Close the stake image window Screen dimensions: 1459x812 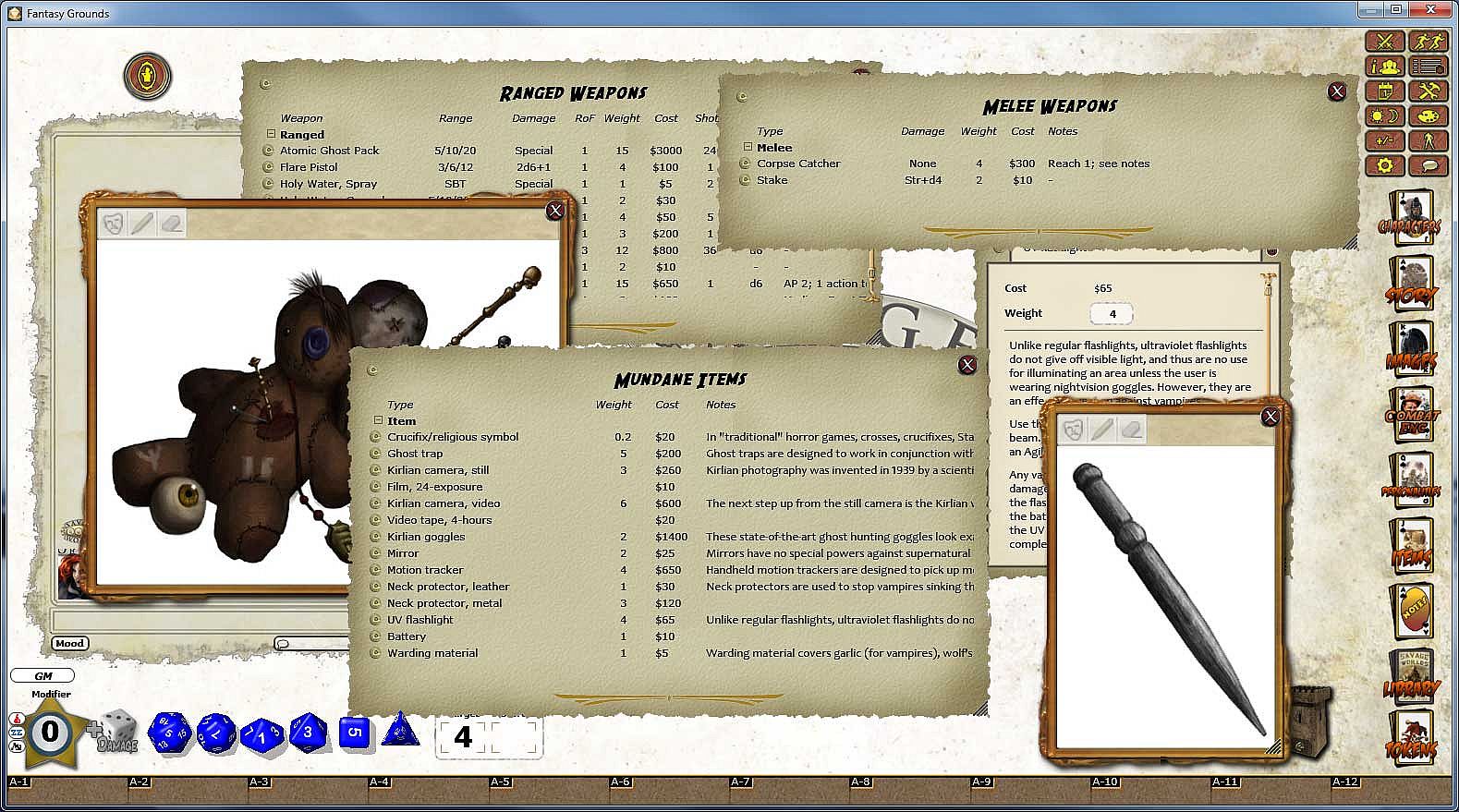click(1271, 417)
